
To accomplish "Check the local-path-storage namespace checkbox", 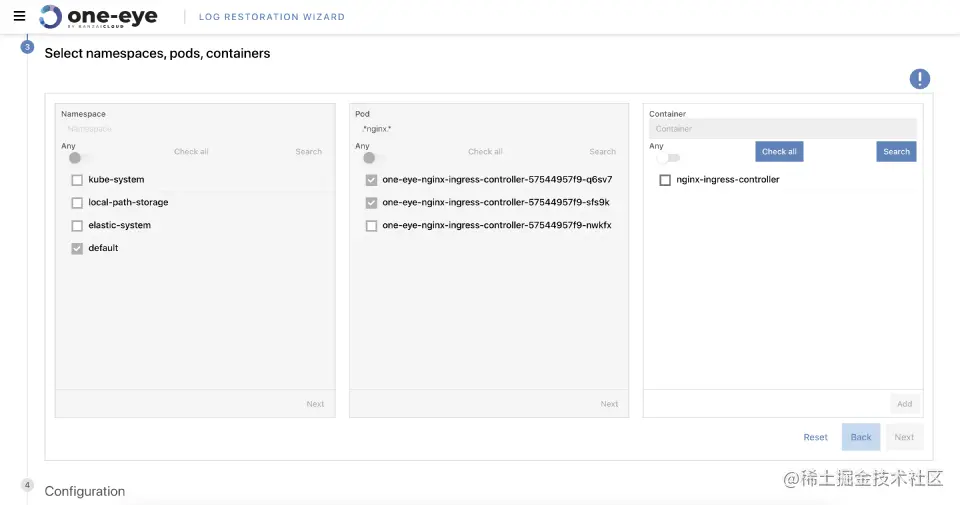I will tap(77, 203).
